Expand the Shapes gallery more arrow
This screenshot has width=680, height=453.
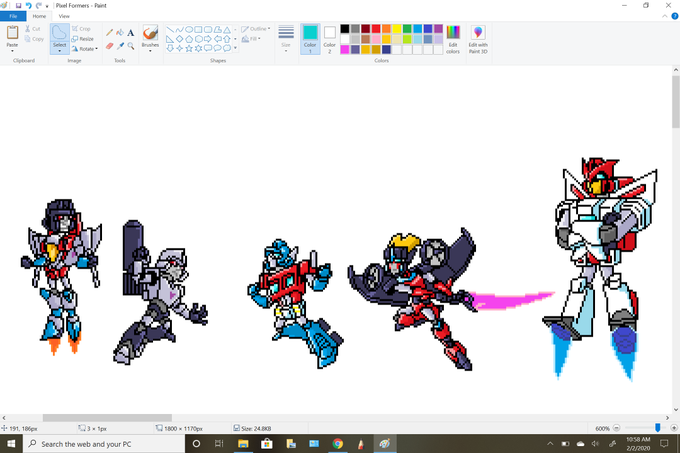(235, 48)
